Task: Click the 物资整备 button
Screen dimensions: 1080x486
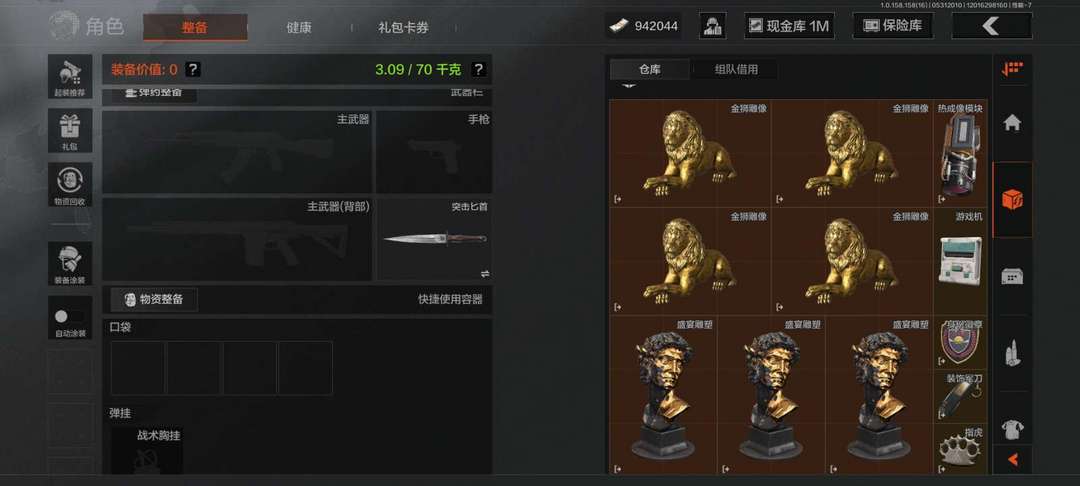Action: [154, 299]
